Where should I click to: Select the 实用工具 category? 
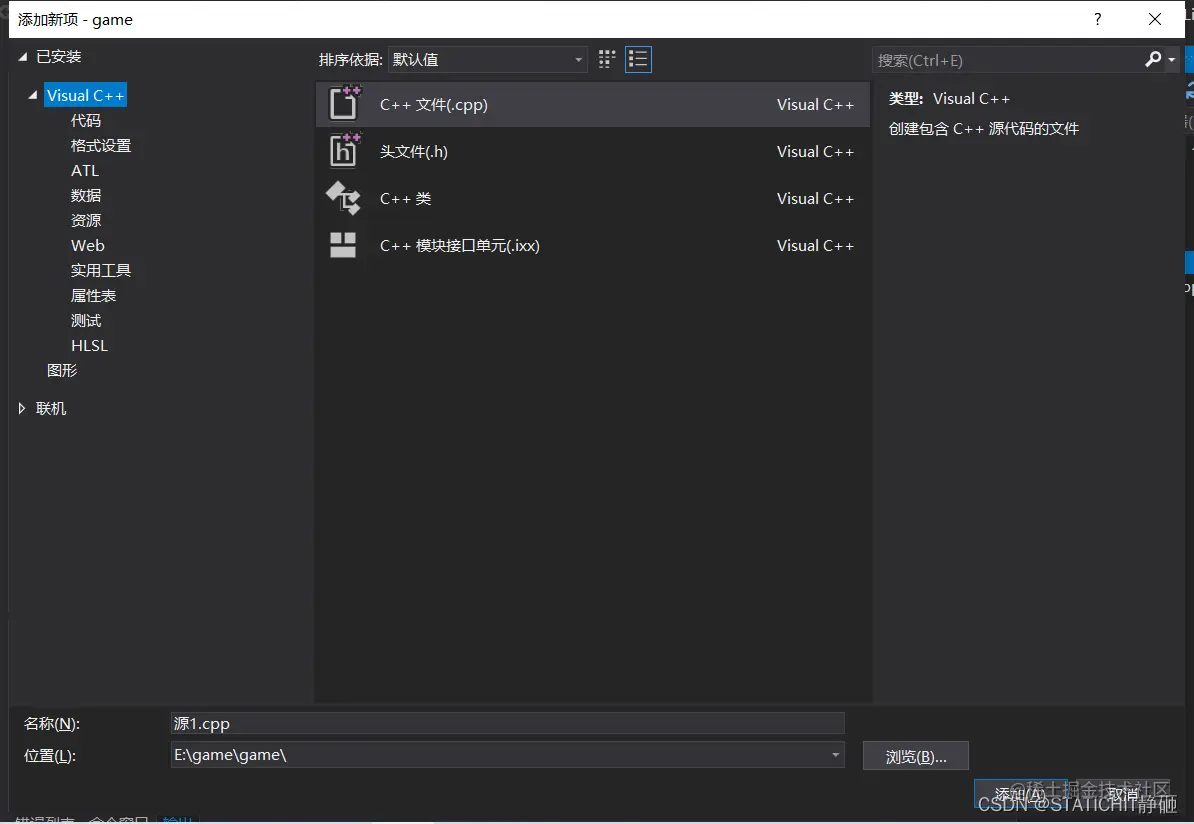[x=101, y=270]
